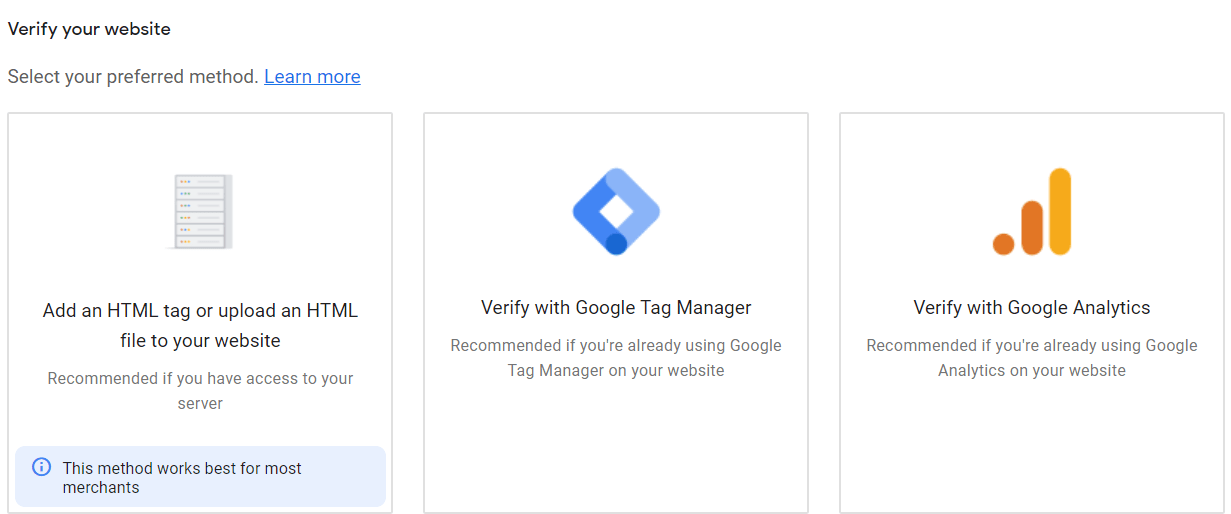Select "Add an HTML tag or upload" title
Viewport: 1231px width, 514px height.
coord(200,325)
